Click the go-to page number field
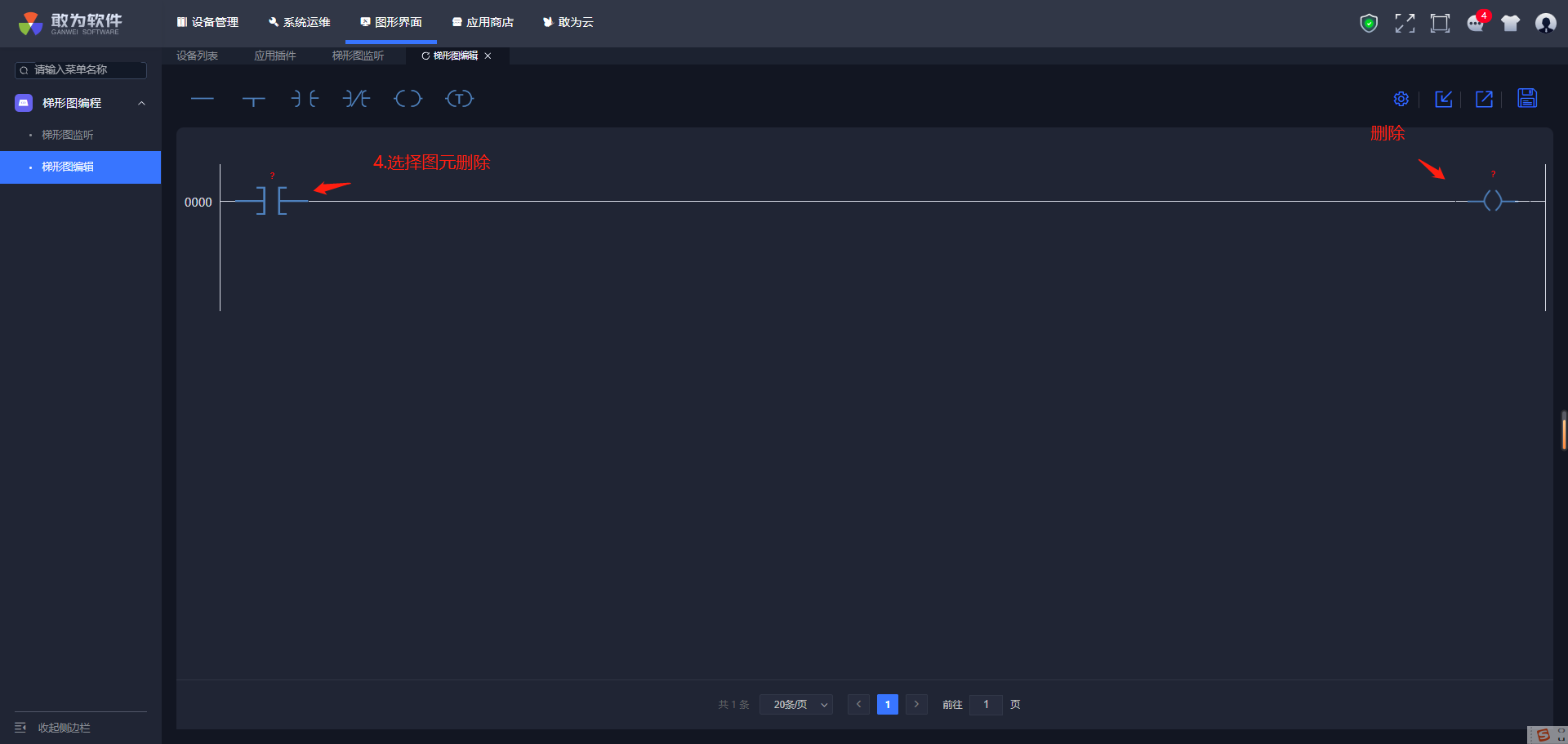Viewport: 1568px width, 744px height. 986,704
